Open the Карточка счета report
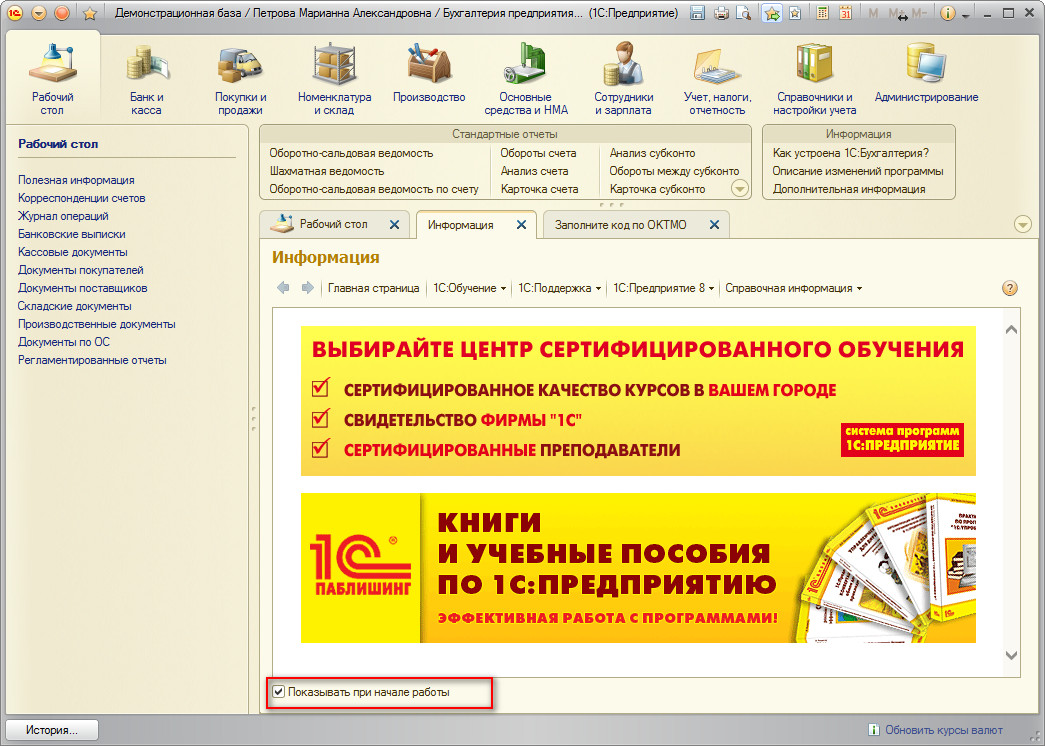 [539, 189]
